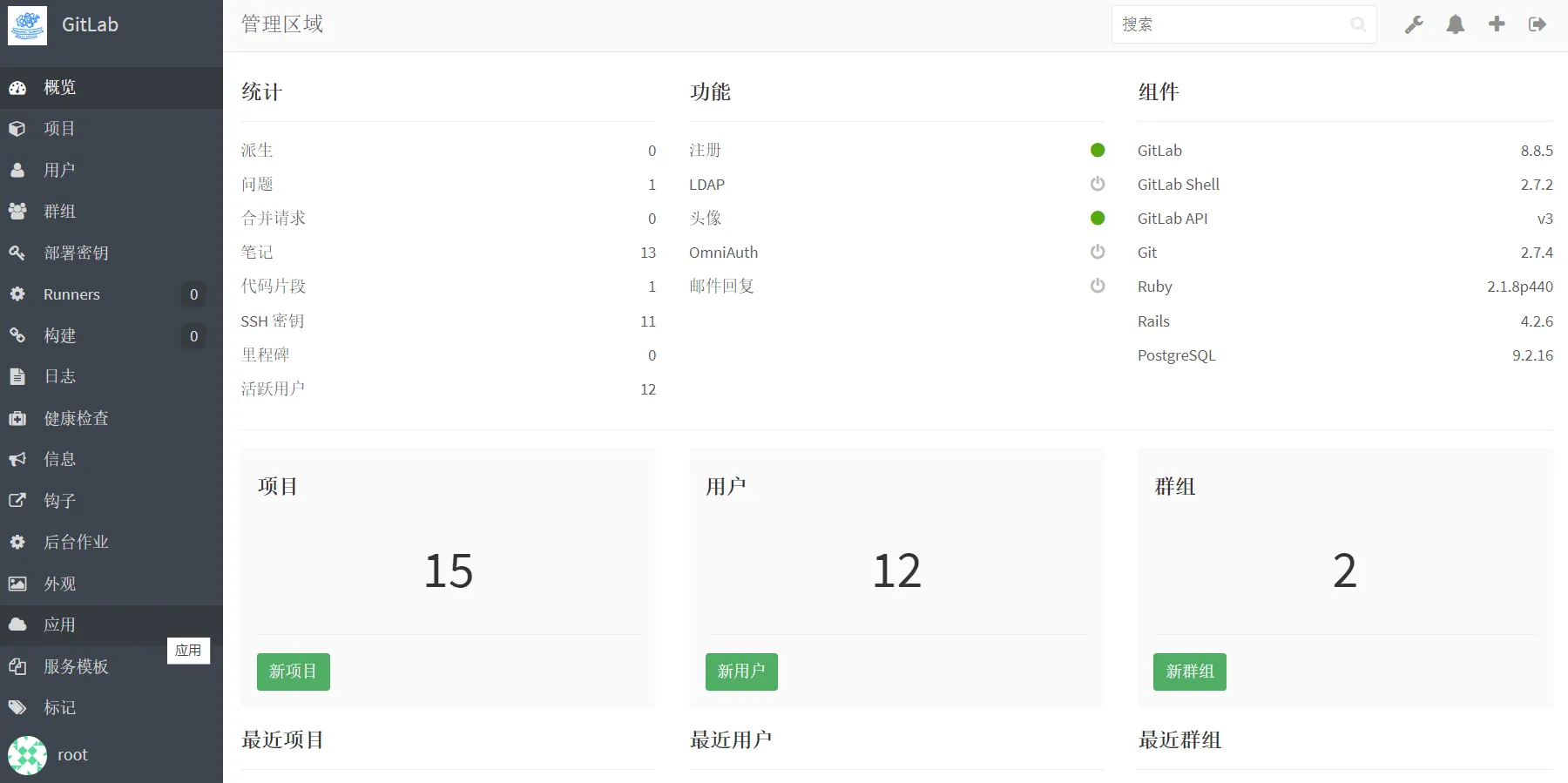Click the plus icon to create a project

[x=1497, y=24]
